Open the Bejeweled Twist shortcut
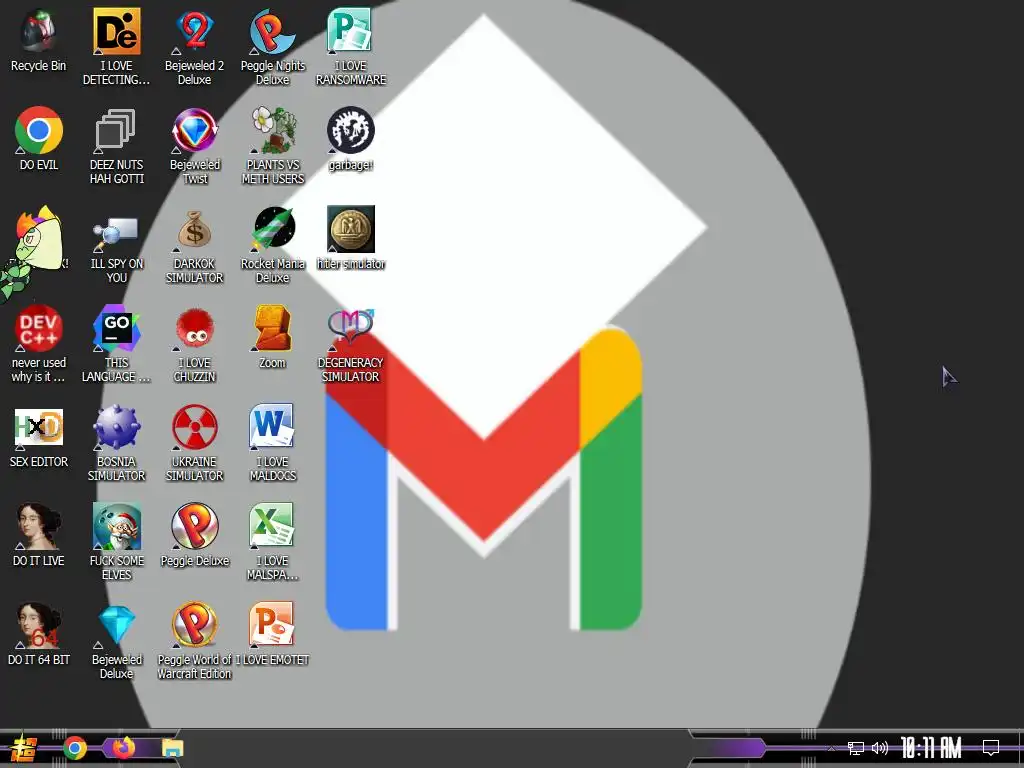The width and height of the screenshot is (1024, 768). pos(195,130)
